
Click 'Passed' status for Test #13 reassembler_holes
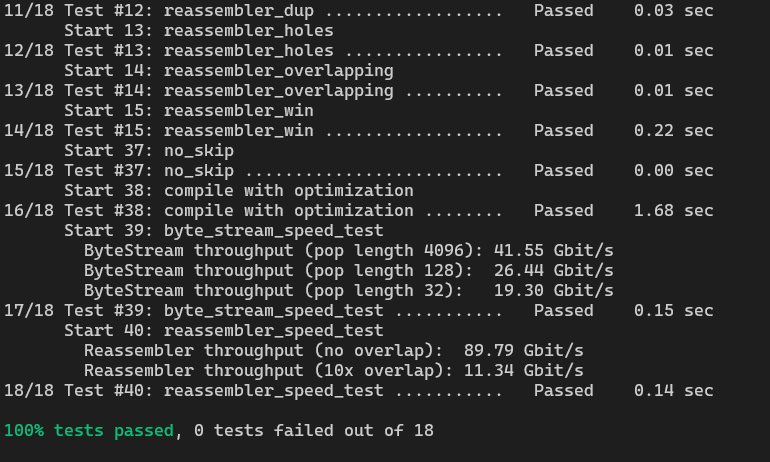click(x=564, y=51)
